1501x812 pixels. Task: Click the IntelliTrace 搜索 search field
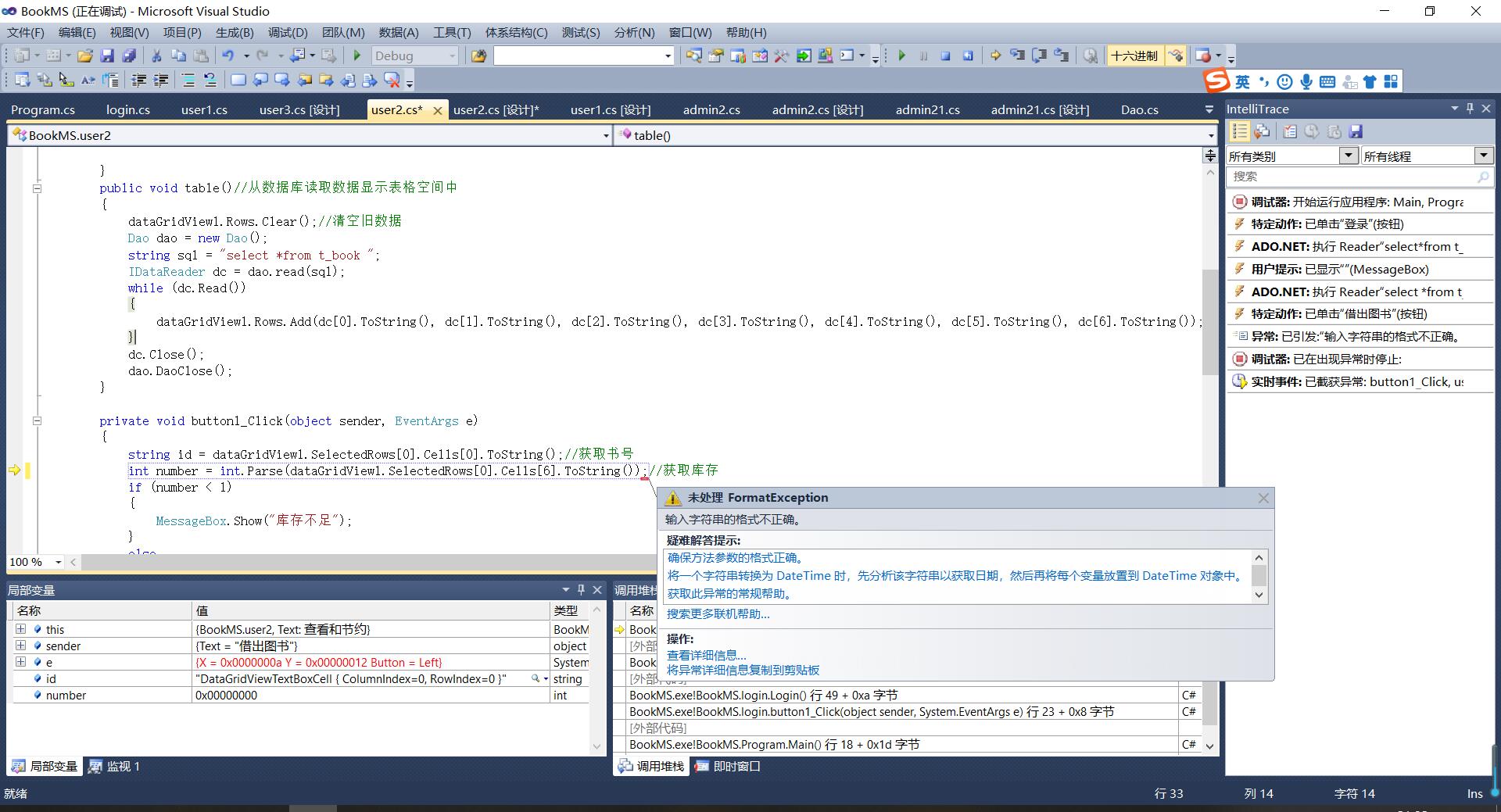pos(1352,177)
